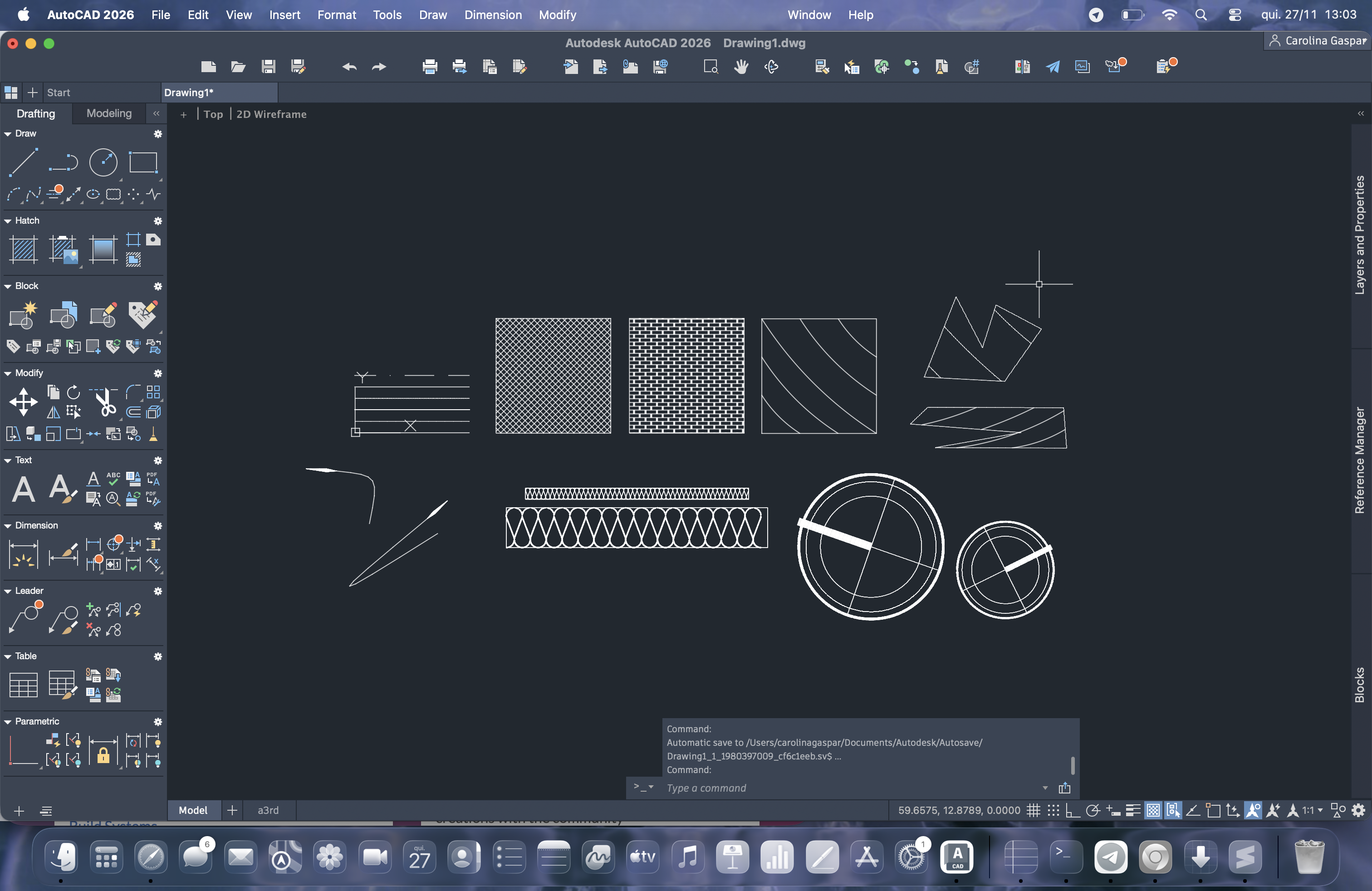Click the Undo arrow in toolbar
Viewport: 1372px width, 891px height.
tap(349, 67)
